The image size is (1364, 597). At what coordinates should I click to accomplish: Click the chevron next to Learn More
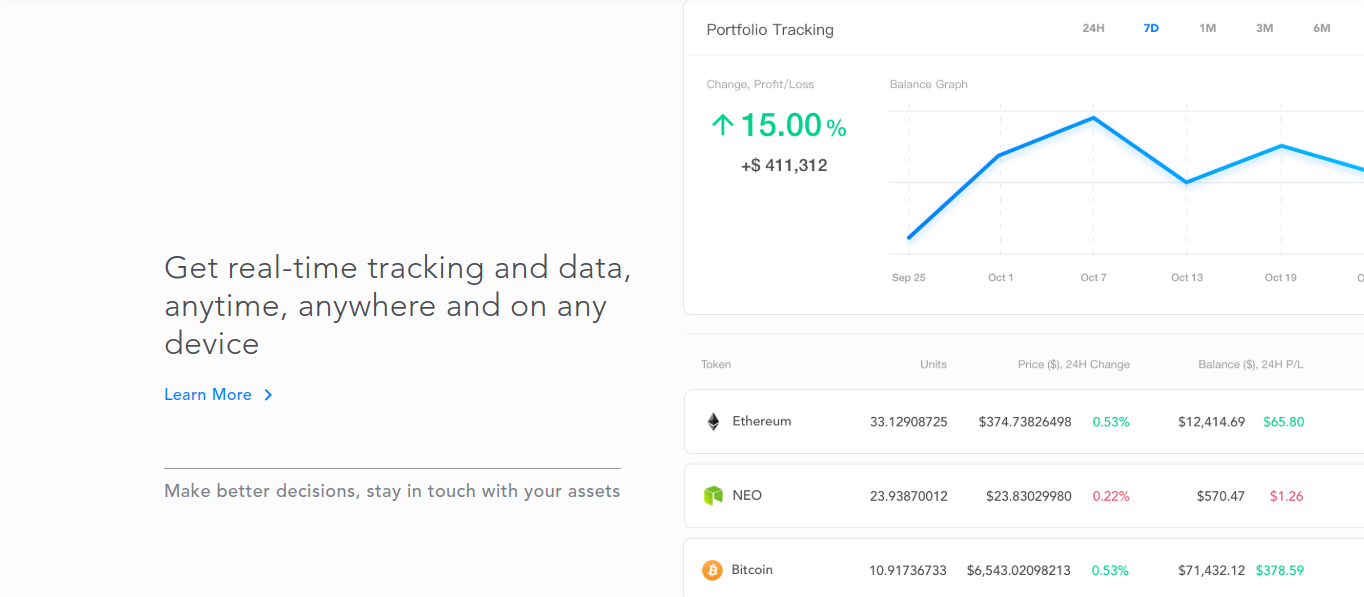(x=268, y=395)
